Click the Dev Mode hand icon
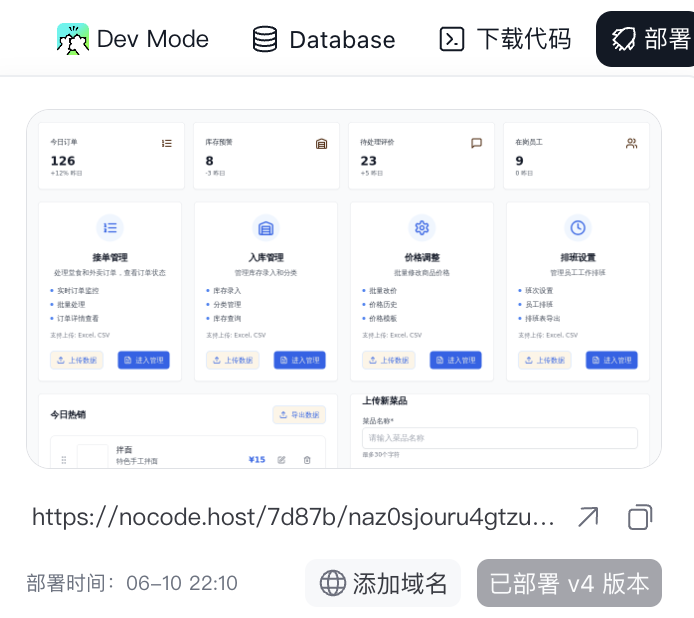Viewport: 694px width, 618px height. point(73,39)
